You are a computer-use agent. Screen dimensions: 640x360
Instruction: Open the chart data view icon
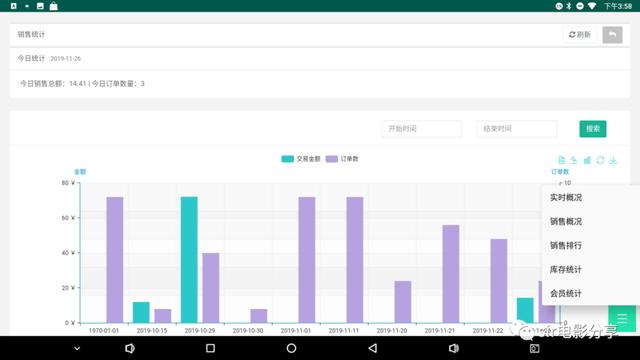click(x=561, y=160)
